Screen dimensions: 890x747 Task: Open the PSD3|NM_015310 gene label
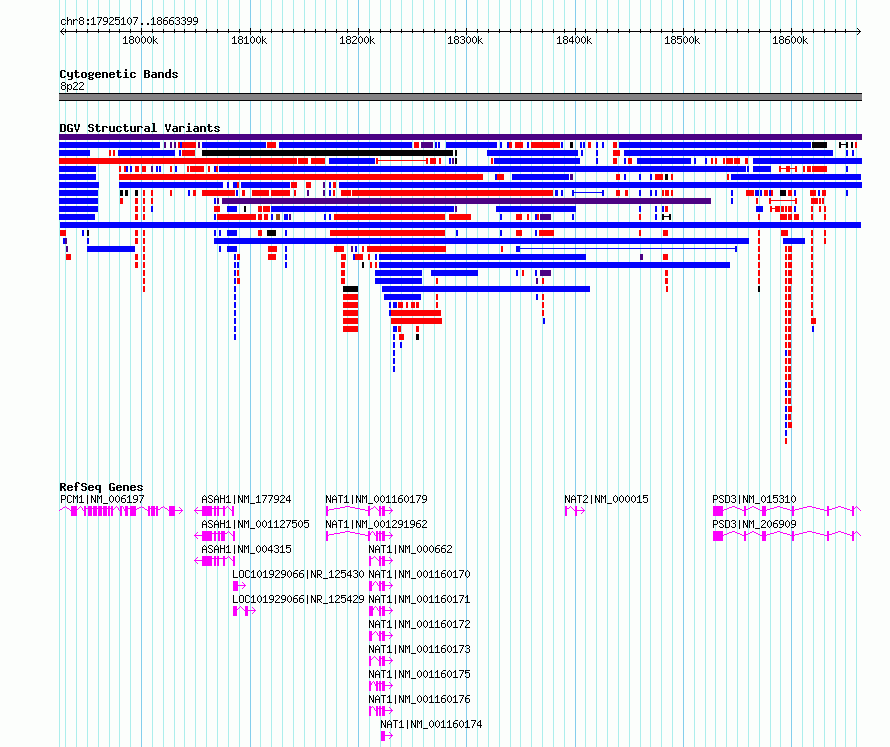[x=754, y=500]
